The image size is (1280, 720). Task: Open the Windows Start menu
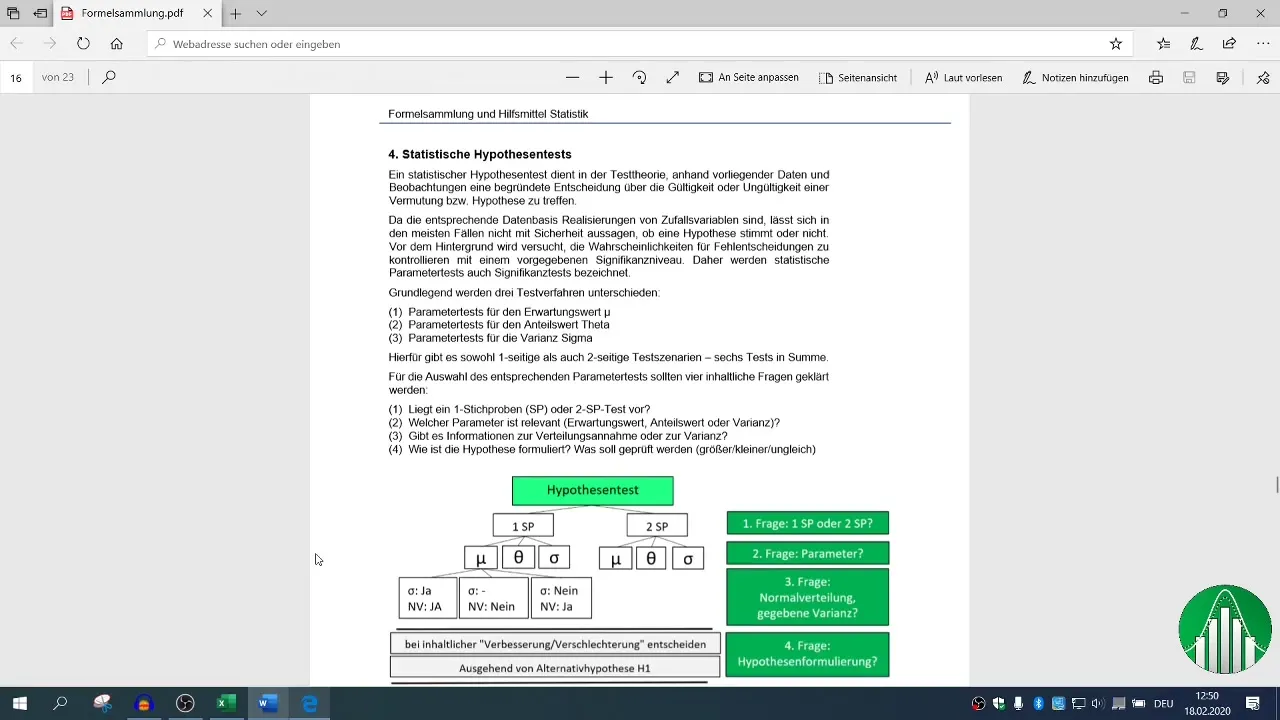tap(20, 703)
